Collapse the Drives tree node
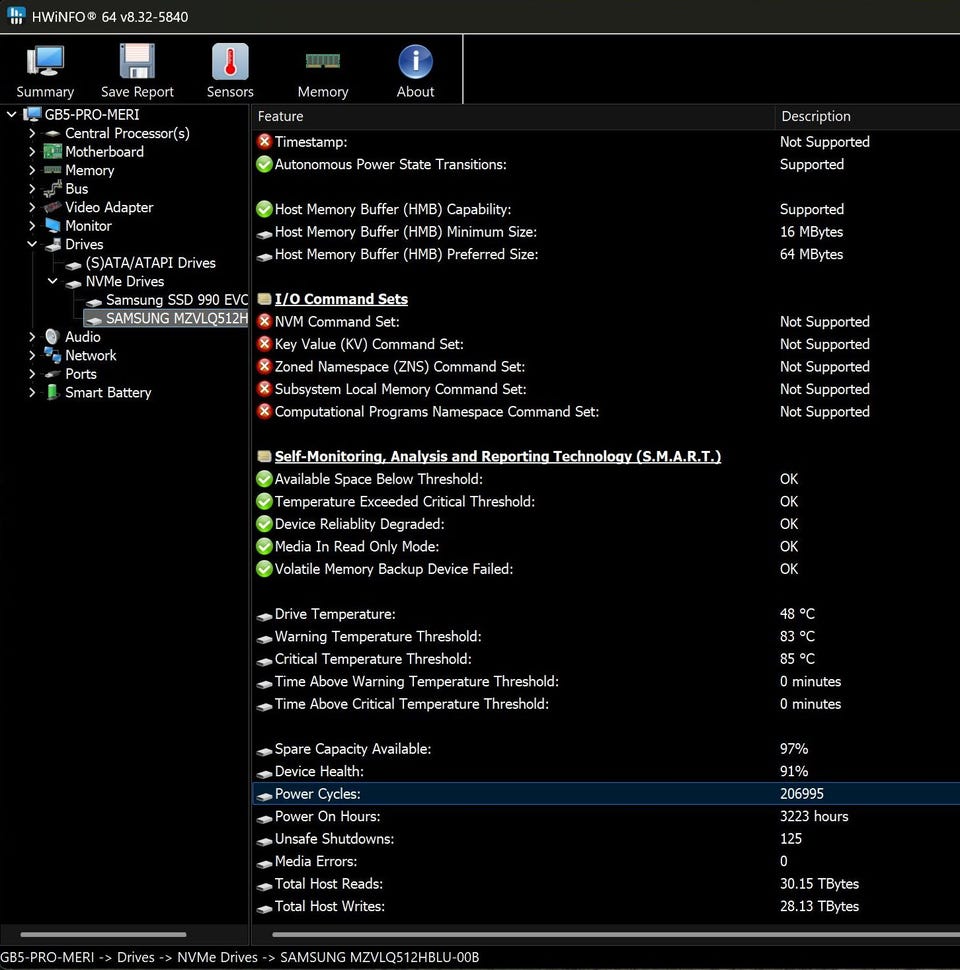 tap(32, 244)
